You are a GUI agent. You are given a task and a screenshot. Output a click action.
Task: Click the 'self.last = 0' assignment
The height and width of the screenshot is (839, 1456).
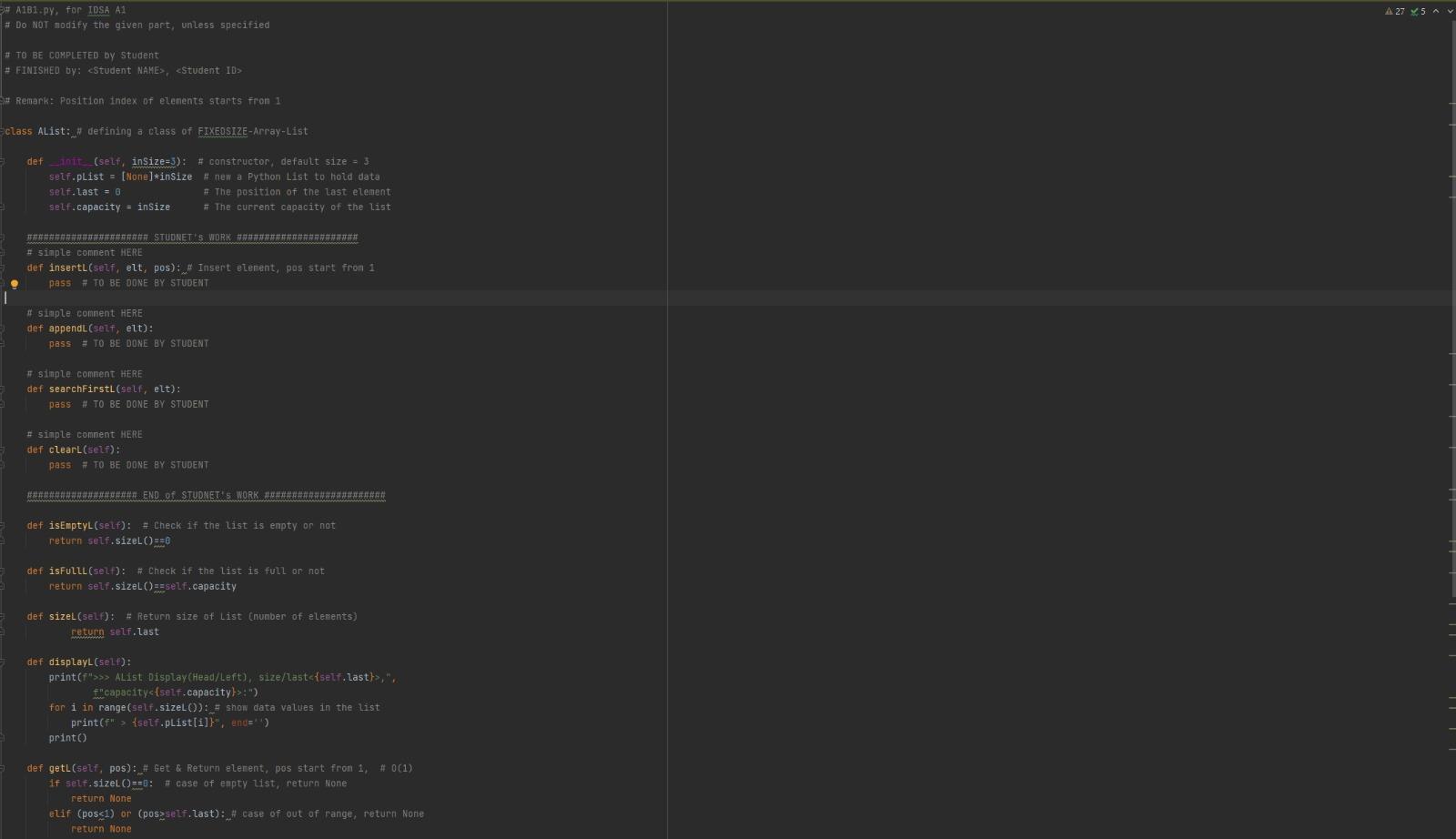(x=85, y=192)
